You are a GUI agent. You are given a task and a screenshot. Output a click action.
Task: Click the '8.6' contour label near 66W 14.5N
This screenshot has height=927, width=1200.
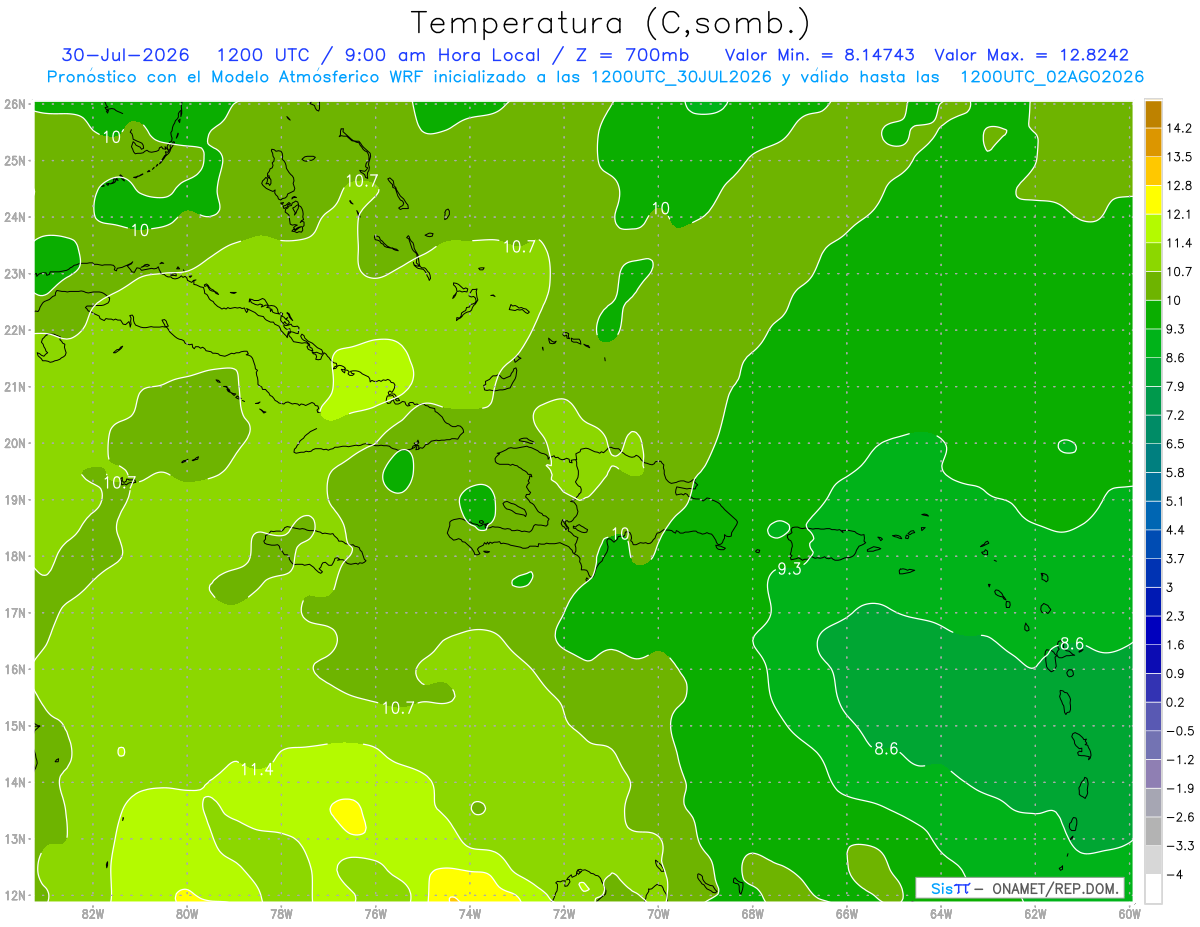[886, 748]
